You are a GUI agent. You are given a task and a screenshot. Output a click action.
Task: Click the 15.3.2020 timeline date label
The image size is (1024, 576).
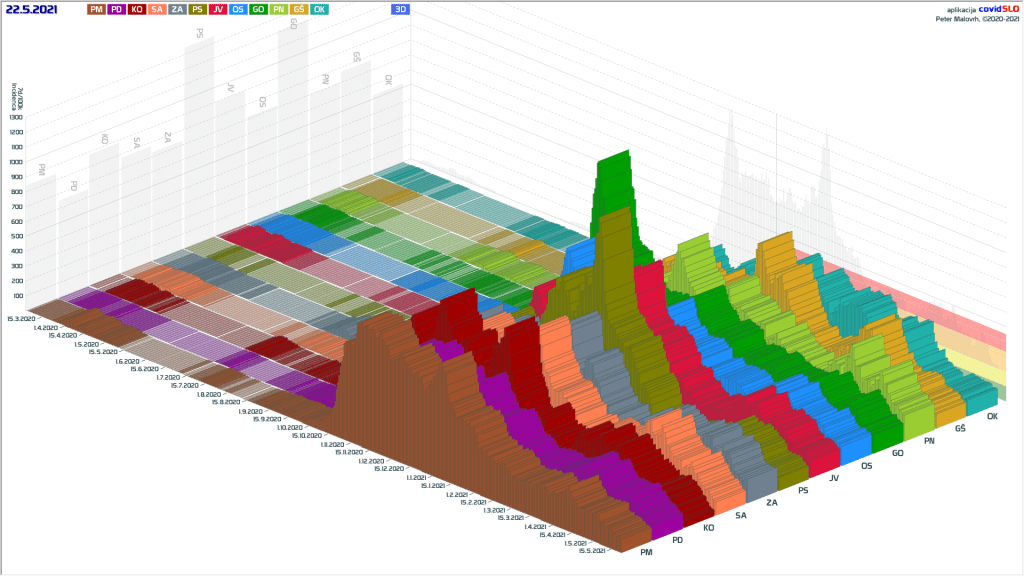click(19, 318)
